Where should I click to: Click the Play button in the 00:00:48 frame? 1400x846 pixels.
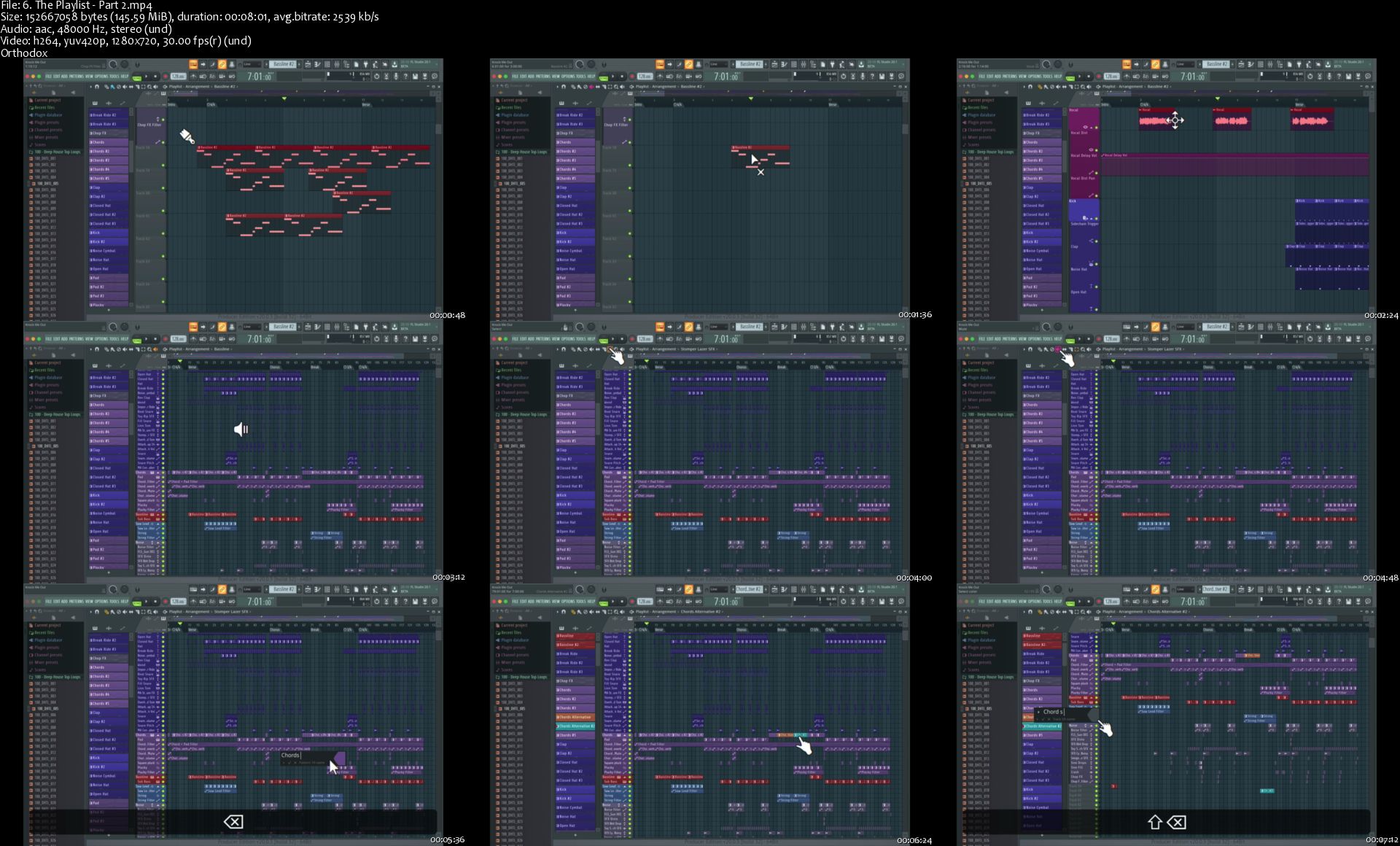[x=147, y=77]
